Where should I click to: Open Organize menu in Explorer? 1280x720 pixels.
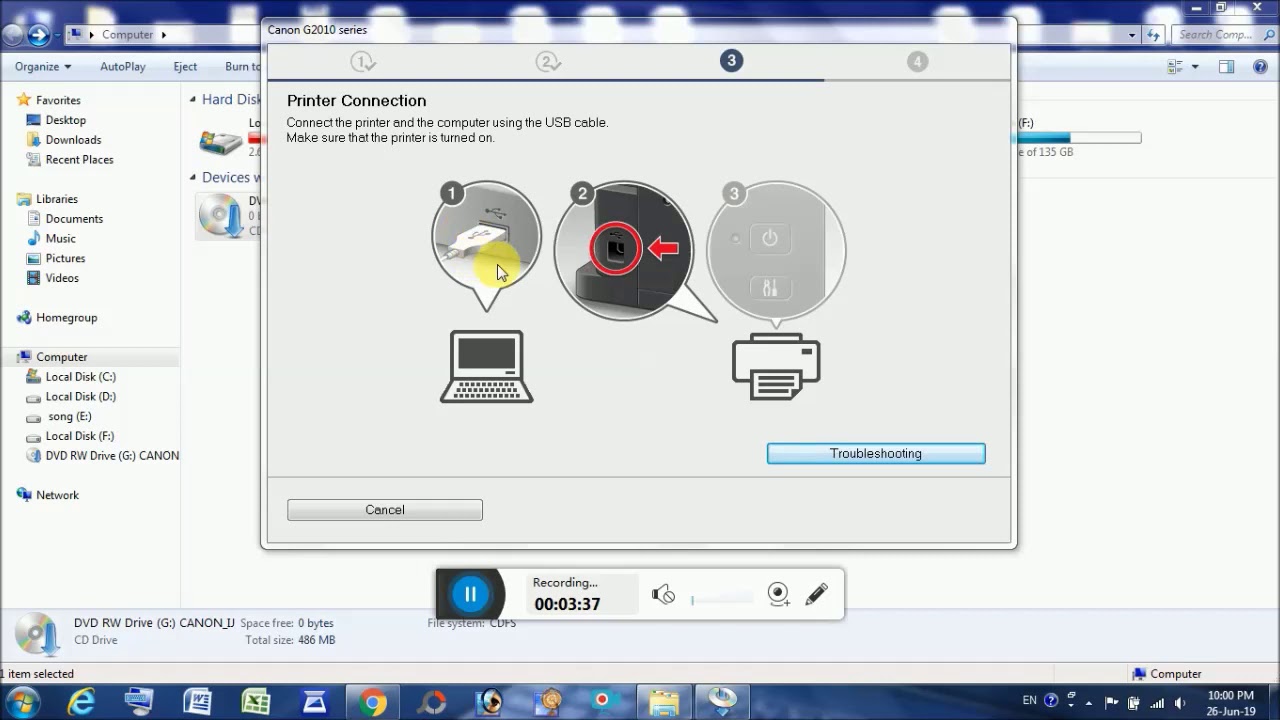pos(43,67)
